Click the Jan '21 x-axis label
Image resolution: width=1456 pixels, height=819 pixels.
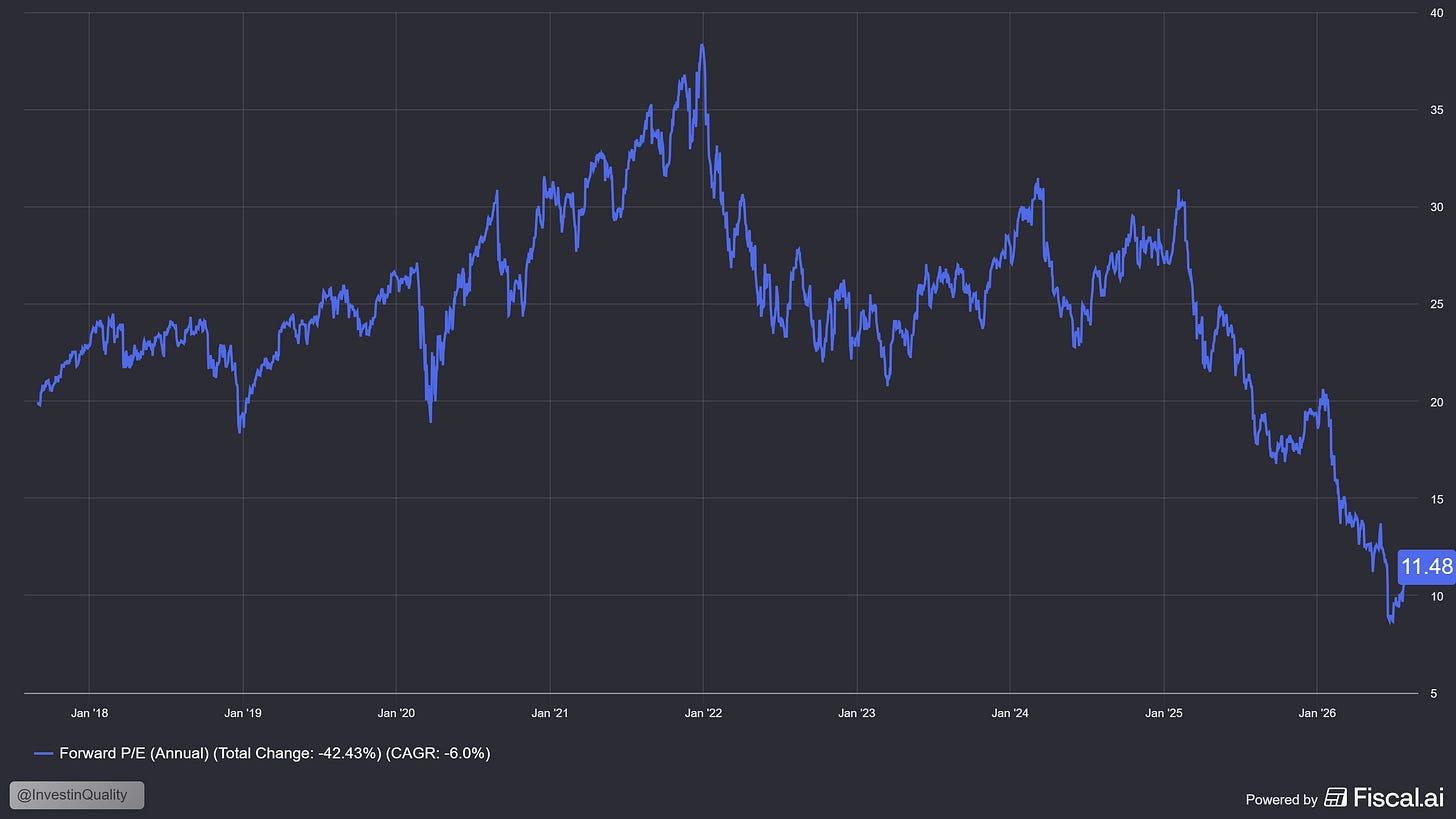[550, 713]
